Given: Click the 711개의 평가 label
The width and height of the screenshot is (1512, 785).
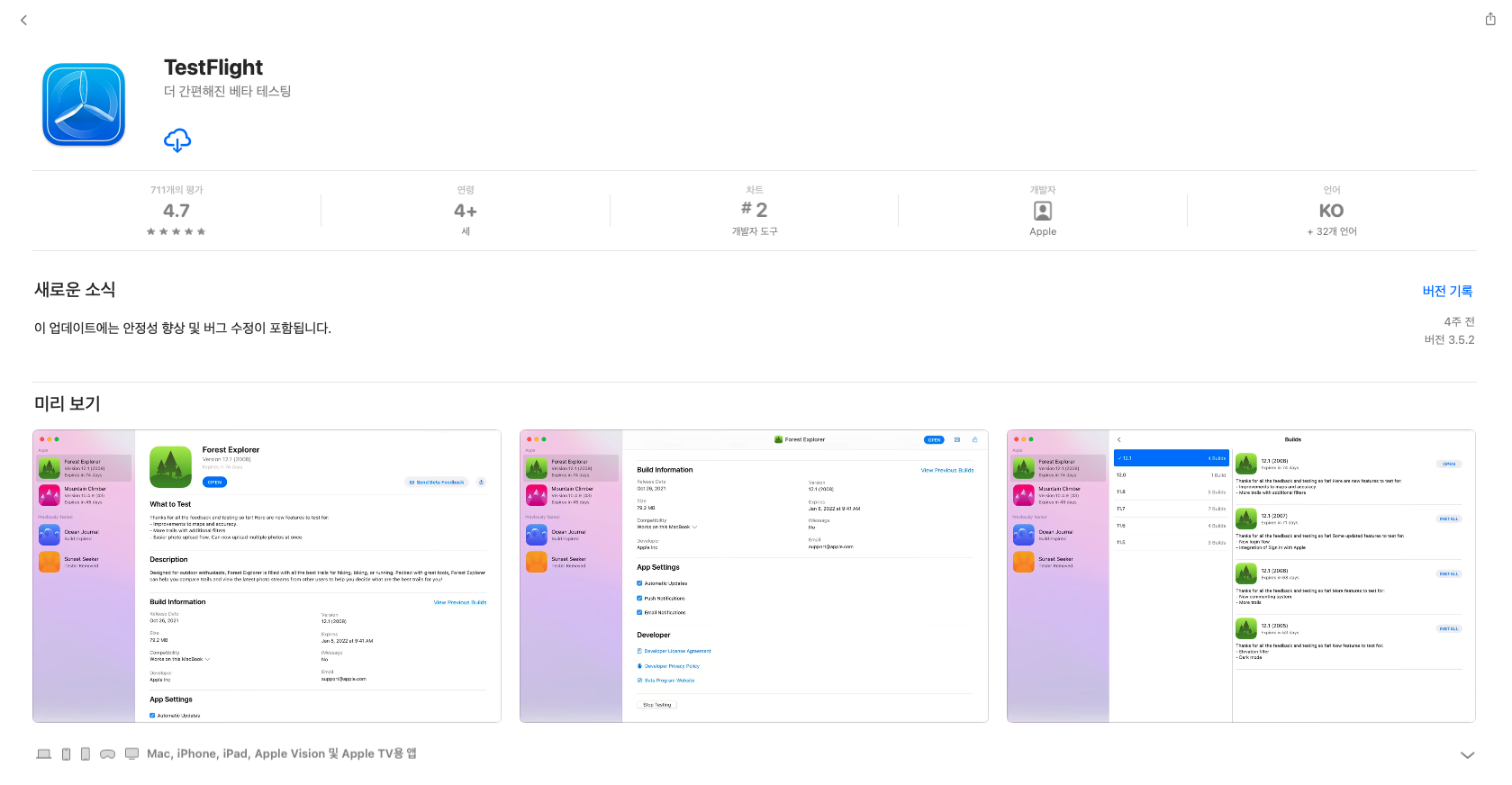Looking at the screenshot, I should (177, 190).
